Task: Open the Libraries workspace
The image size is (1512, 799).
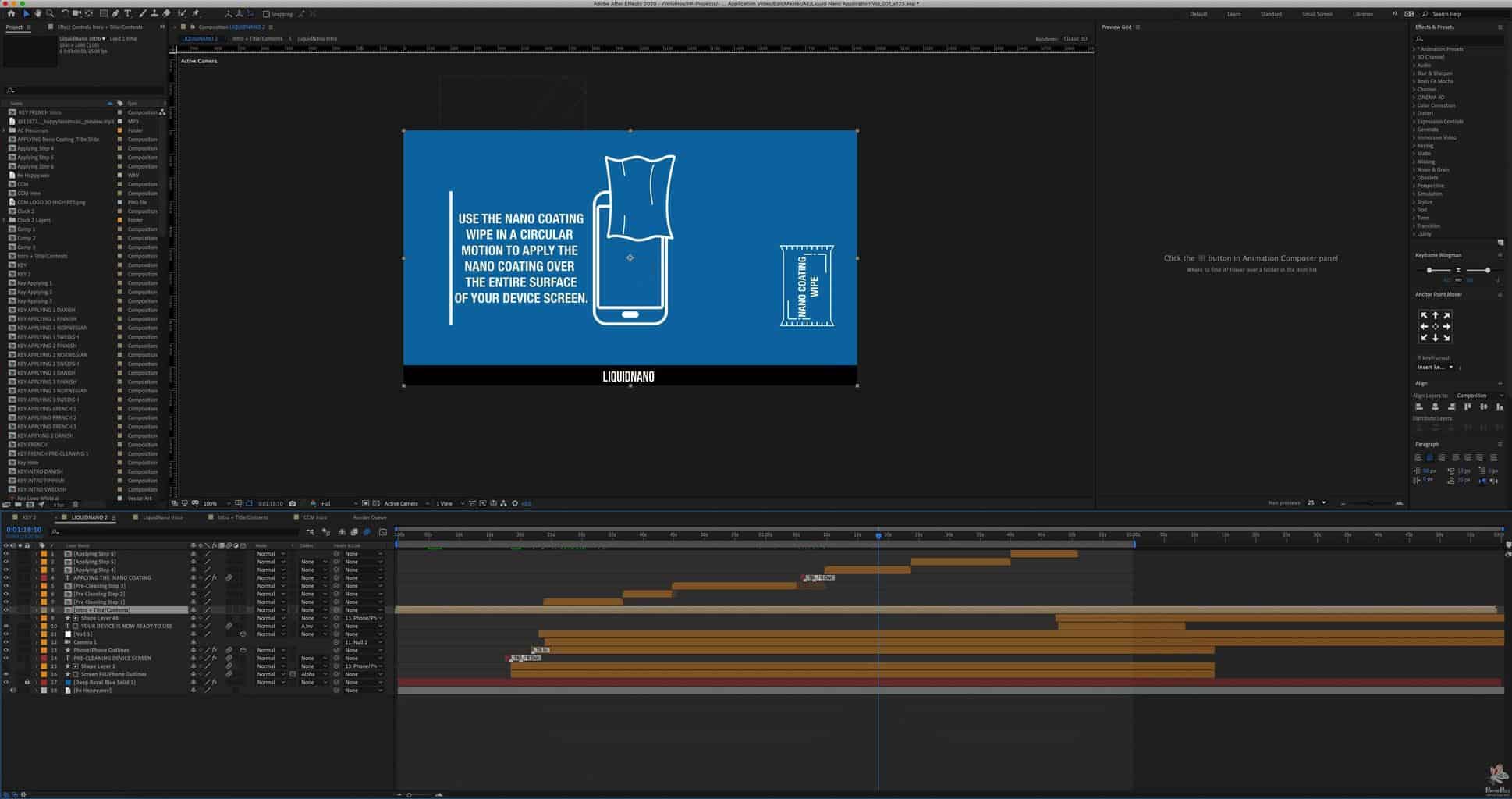Action: pyautogui.click(x=1363, y=14)
